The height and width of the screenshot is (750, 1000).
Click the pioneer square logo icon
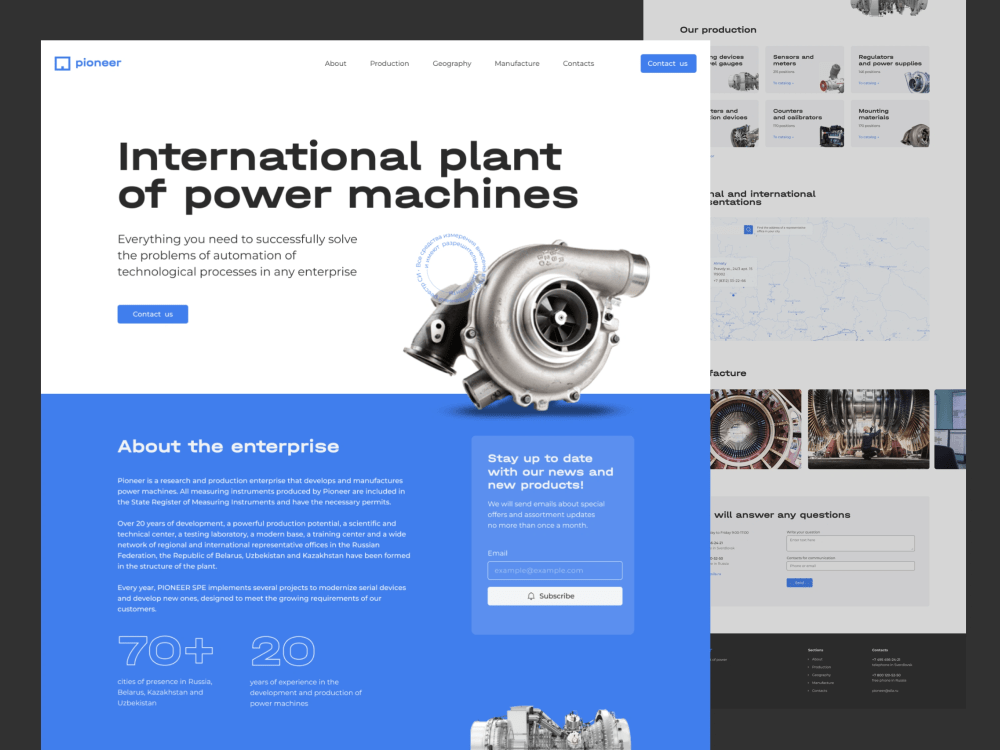pos(62,63)
